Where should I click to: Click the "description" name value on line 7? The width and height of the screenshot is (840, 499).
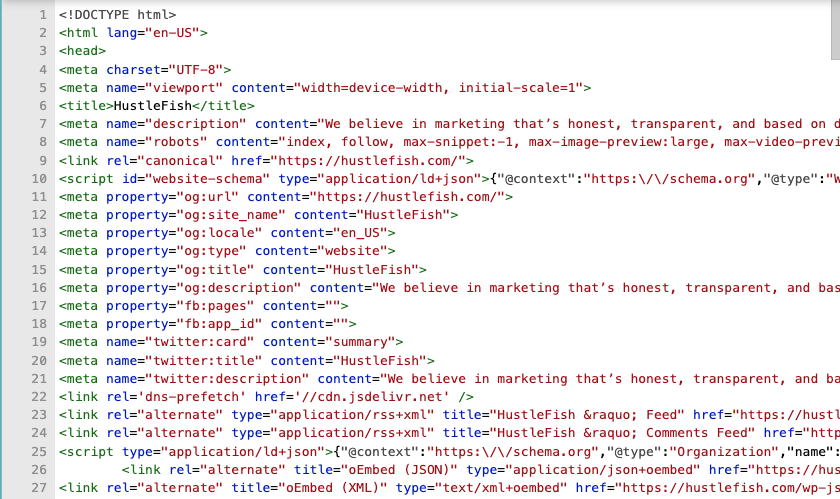pos(196,124)
